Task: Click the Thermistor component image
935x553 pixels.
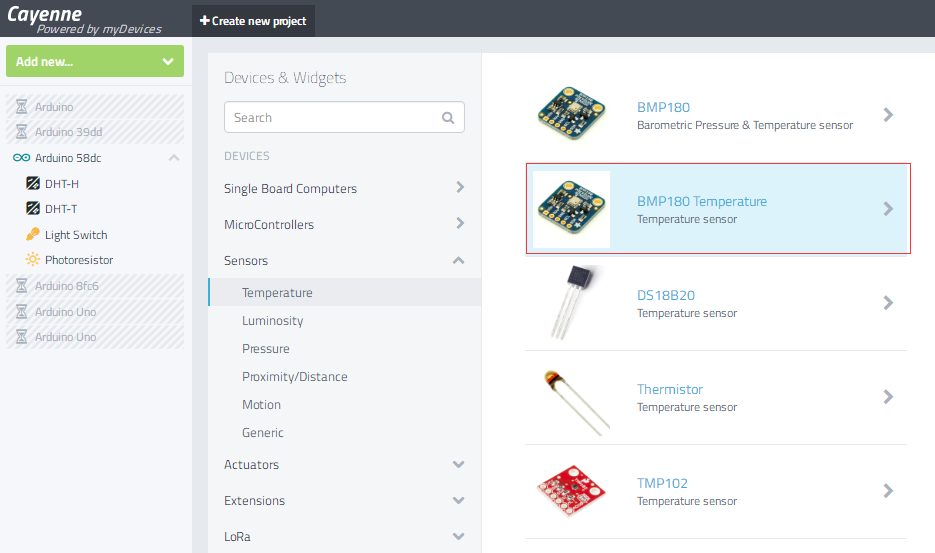Action: 575,401
